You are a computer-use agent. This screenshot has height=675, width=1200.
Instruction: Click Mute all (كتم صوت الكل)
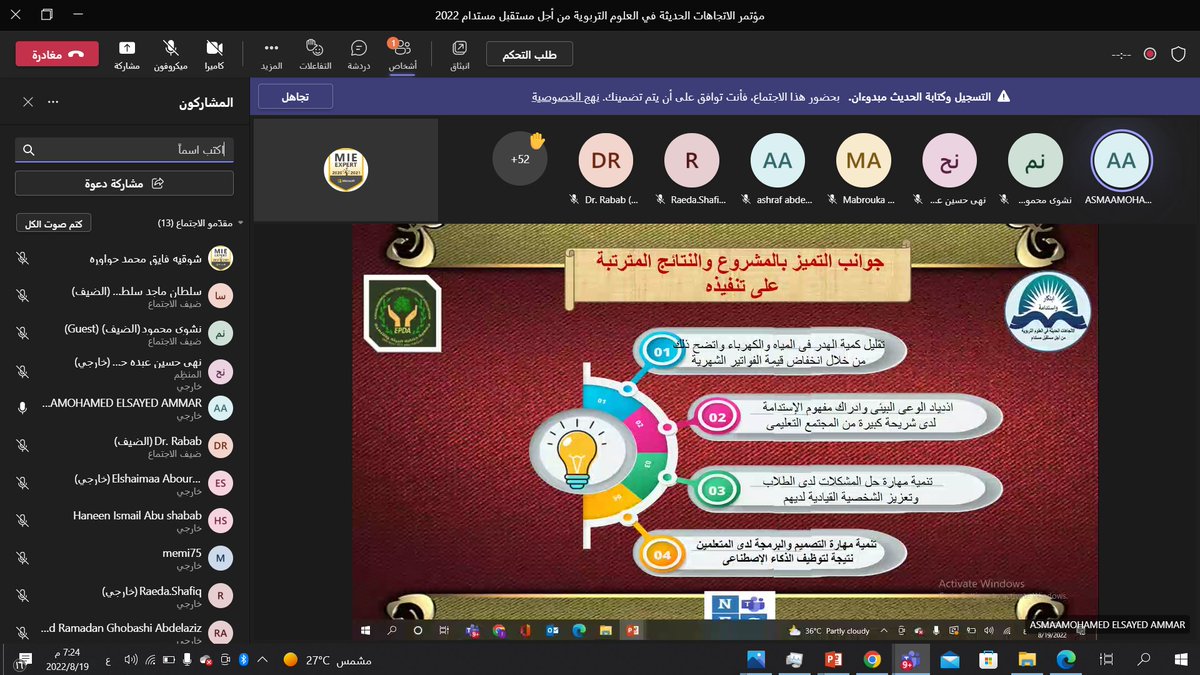point(54,222)
